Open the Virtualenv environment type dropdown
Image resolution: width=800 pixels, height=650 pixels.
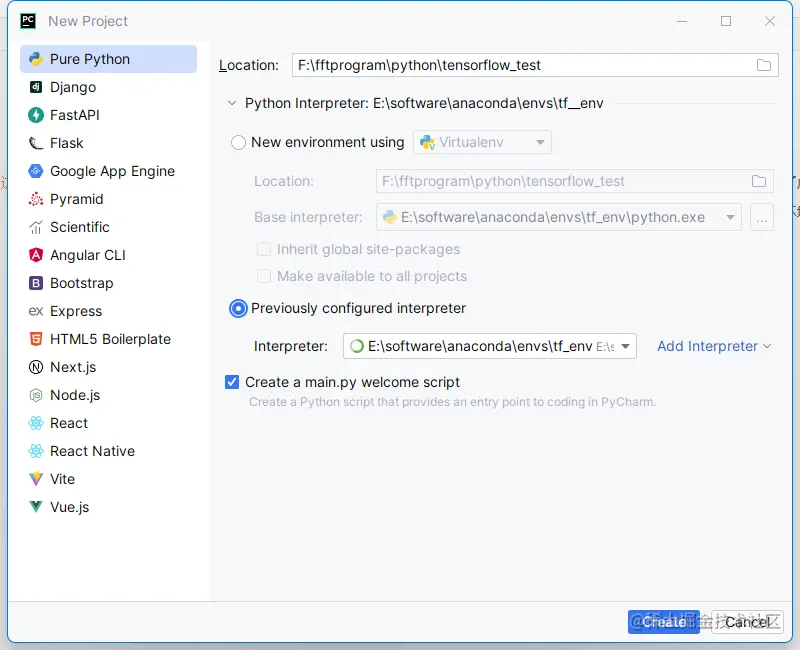tap(482, 142)
